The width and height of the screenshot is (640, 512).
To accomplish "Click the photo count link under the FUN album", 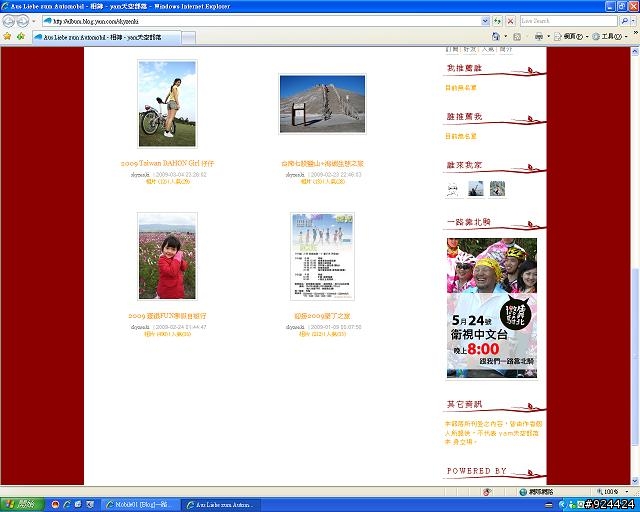I will 167,334.
